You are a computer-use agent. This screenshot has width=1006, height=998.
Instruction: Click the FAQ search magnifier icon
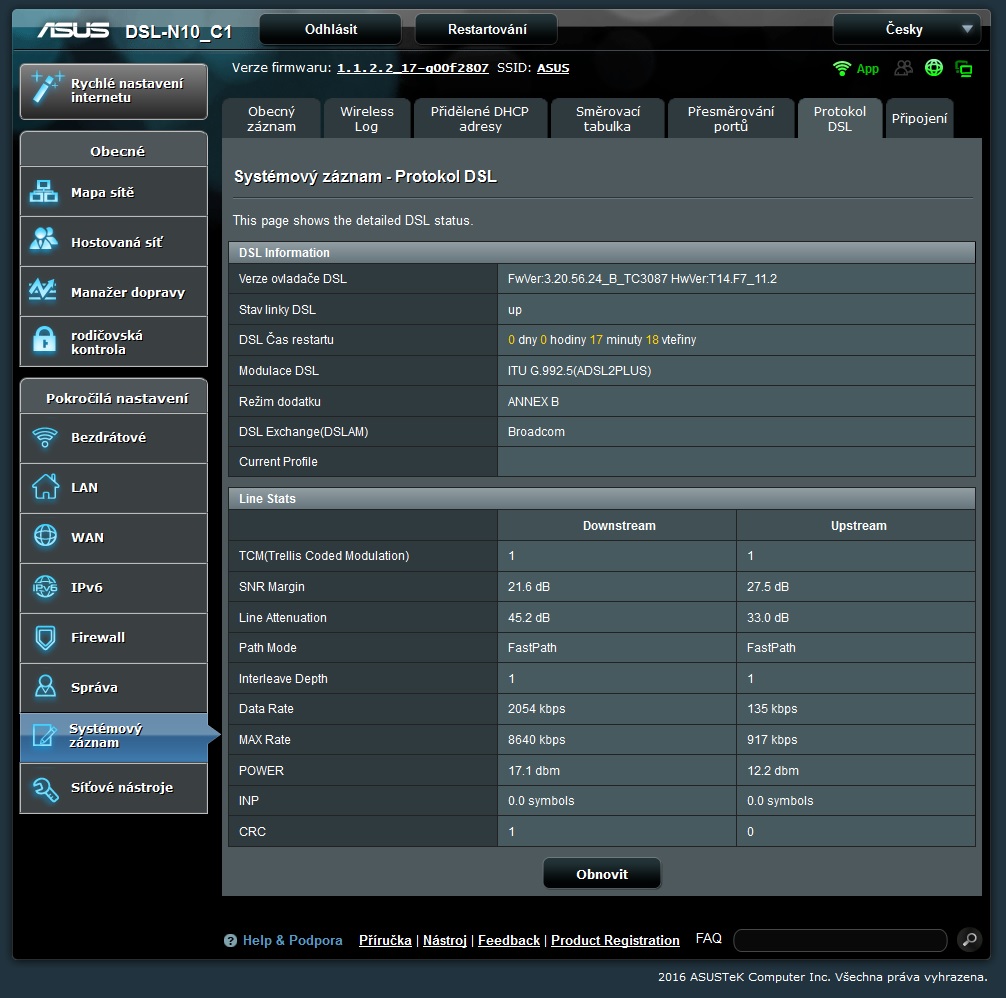tap(969, 939)
